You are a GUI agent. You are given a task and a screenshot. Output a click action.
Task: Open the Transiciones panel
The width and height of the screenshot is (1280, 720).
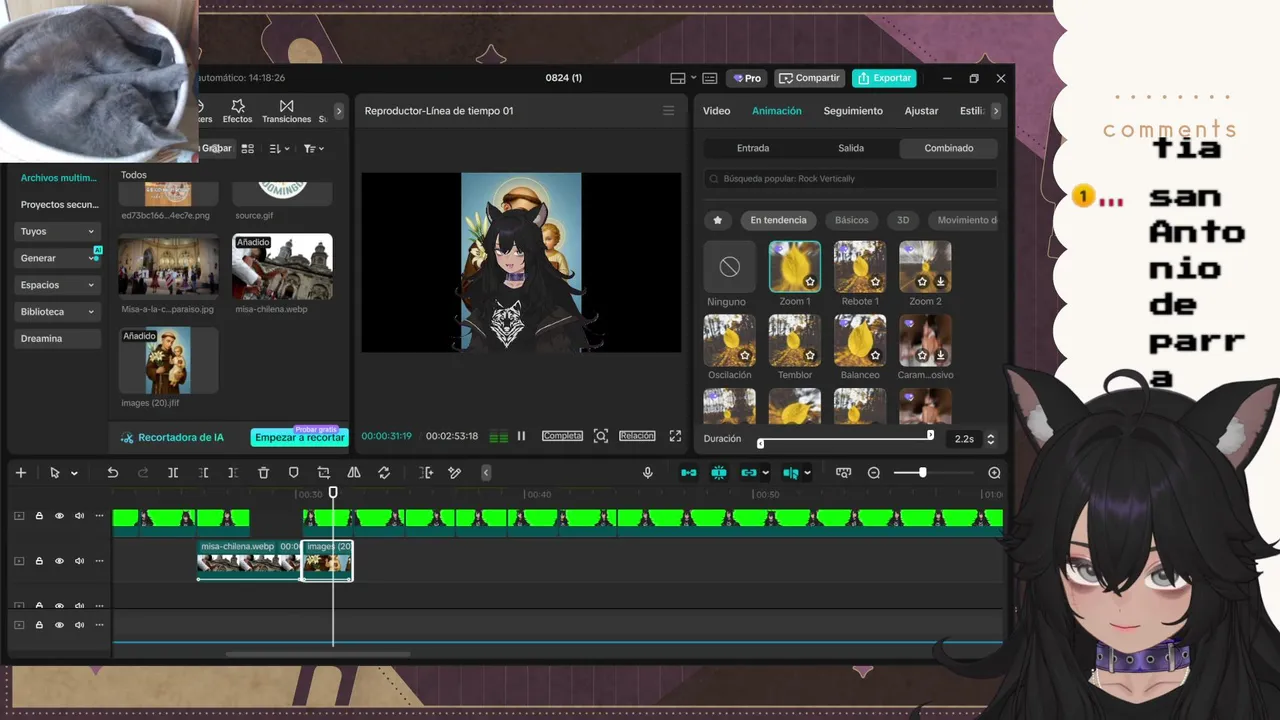point(286,110)
